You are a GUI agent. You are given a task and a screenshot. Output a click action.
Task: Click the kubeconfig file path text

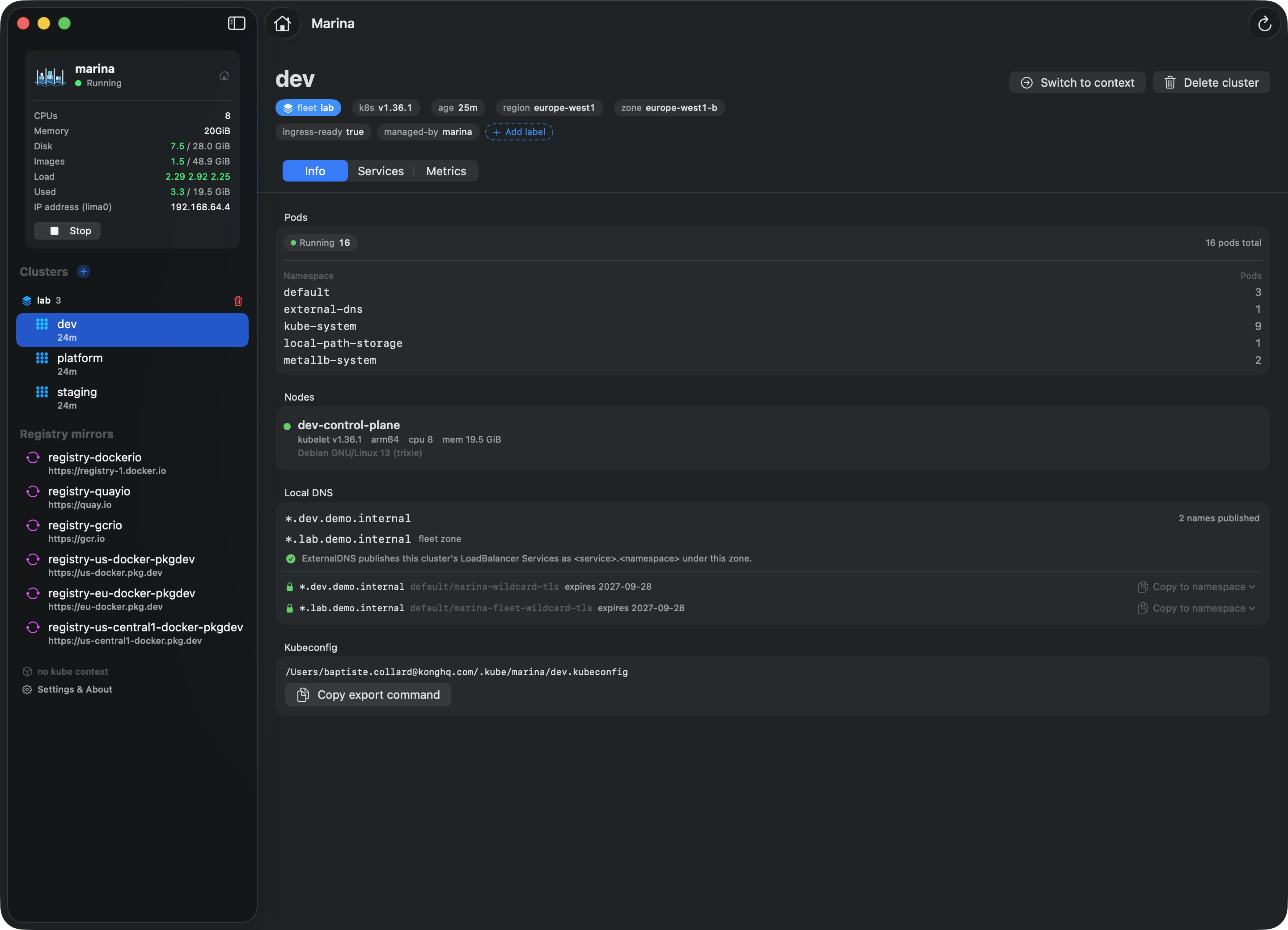pyautogui.click(x=457, y=672)
